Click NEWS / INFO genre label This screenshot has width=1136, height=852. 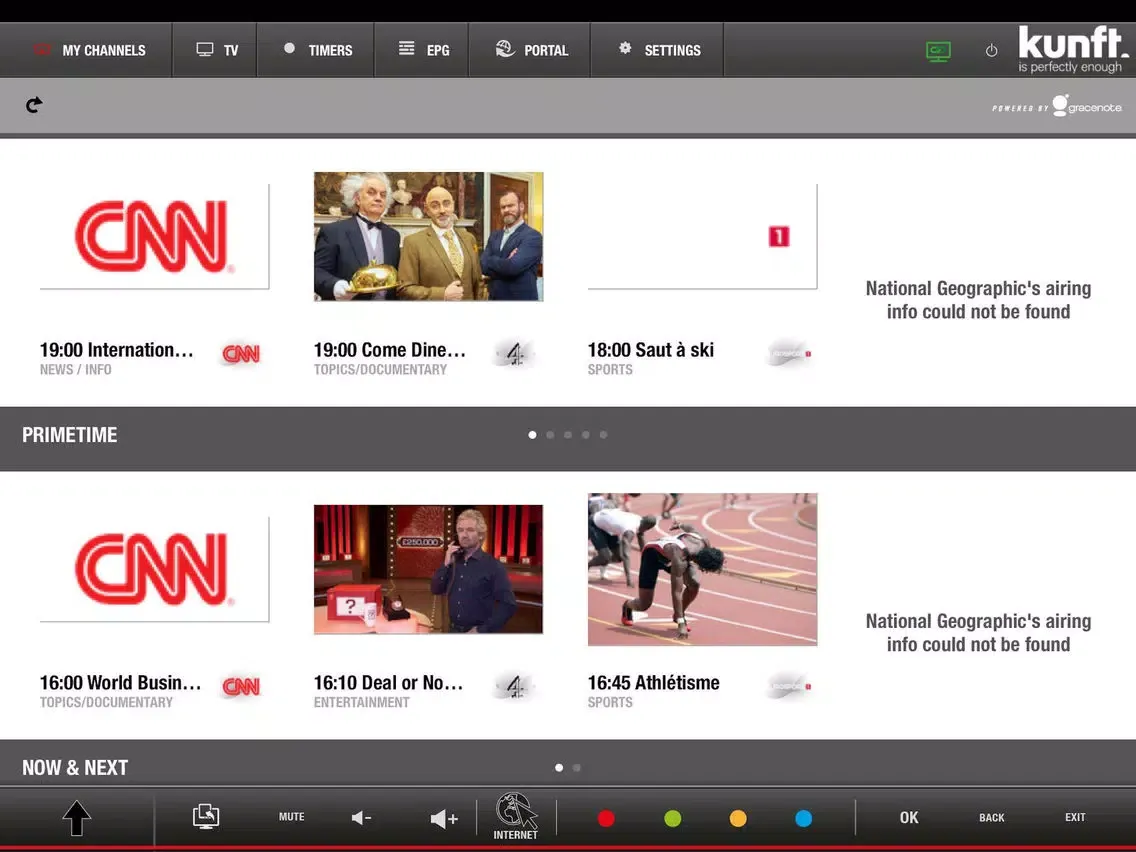coord(75,369)
